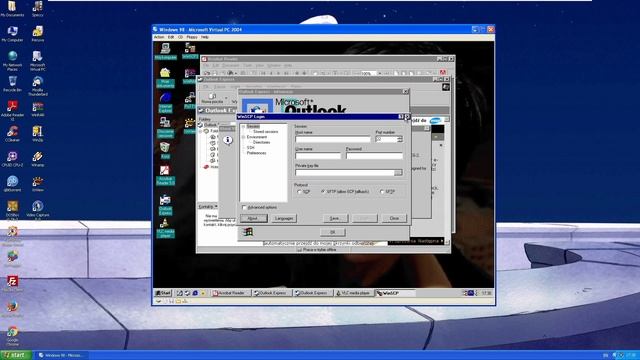Viewport: 640px width, 360px height.
Task: Select the plain SFTP protocol radio button
Action: [x=382, y=191]
